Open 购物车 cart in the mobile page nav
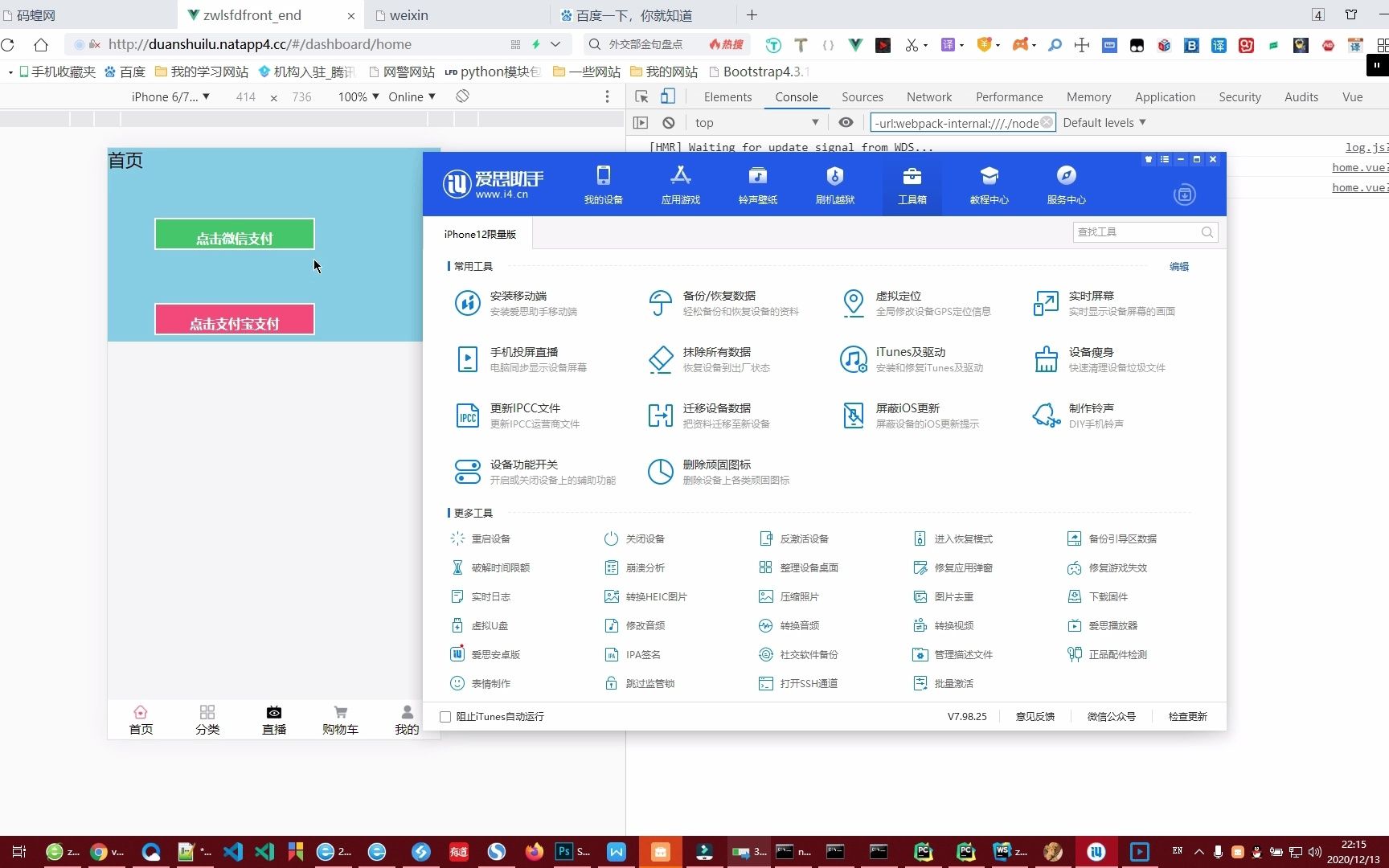 tap(340, 719)
